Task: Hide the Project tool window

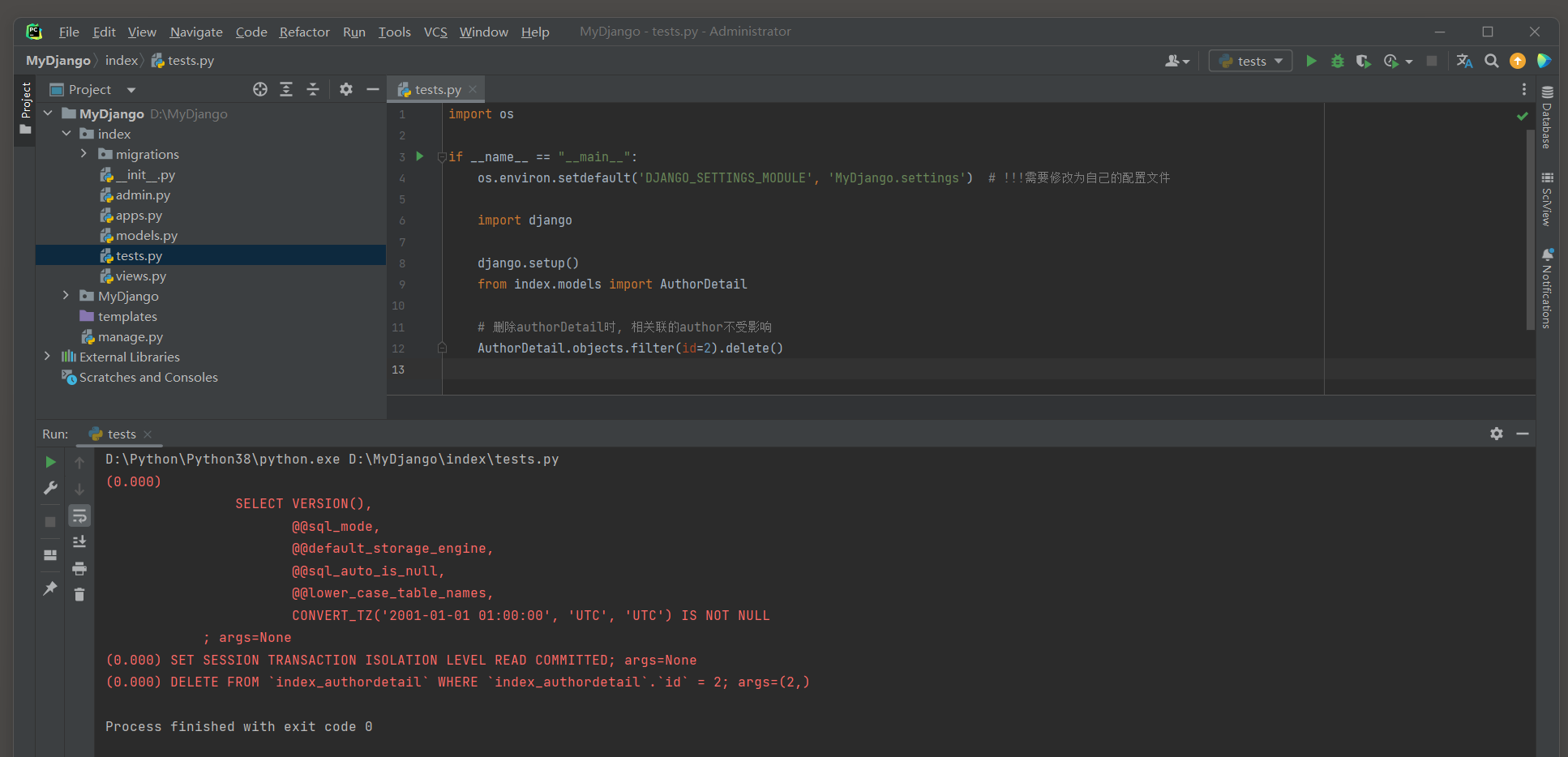Action: [373, 89]
